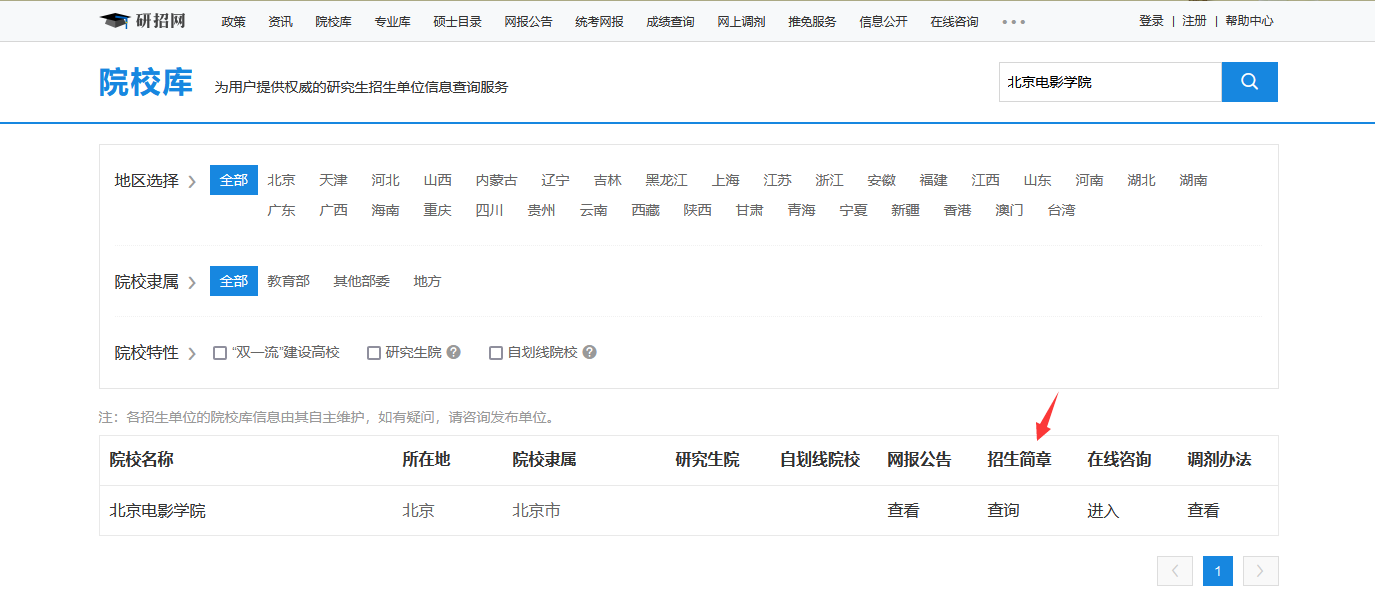The width and height of the screenshot is (1375, 598).
Task: Open the 网上调剂 nav item
Action: [x=742, y=21]
